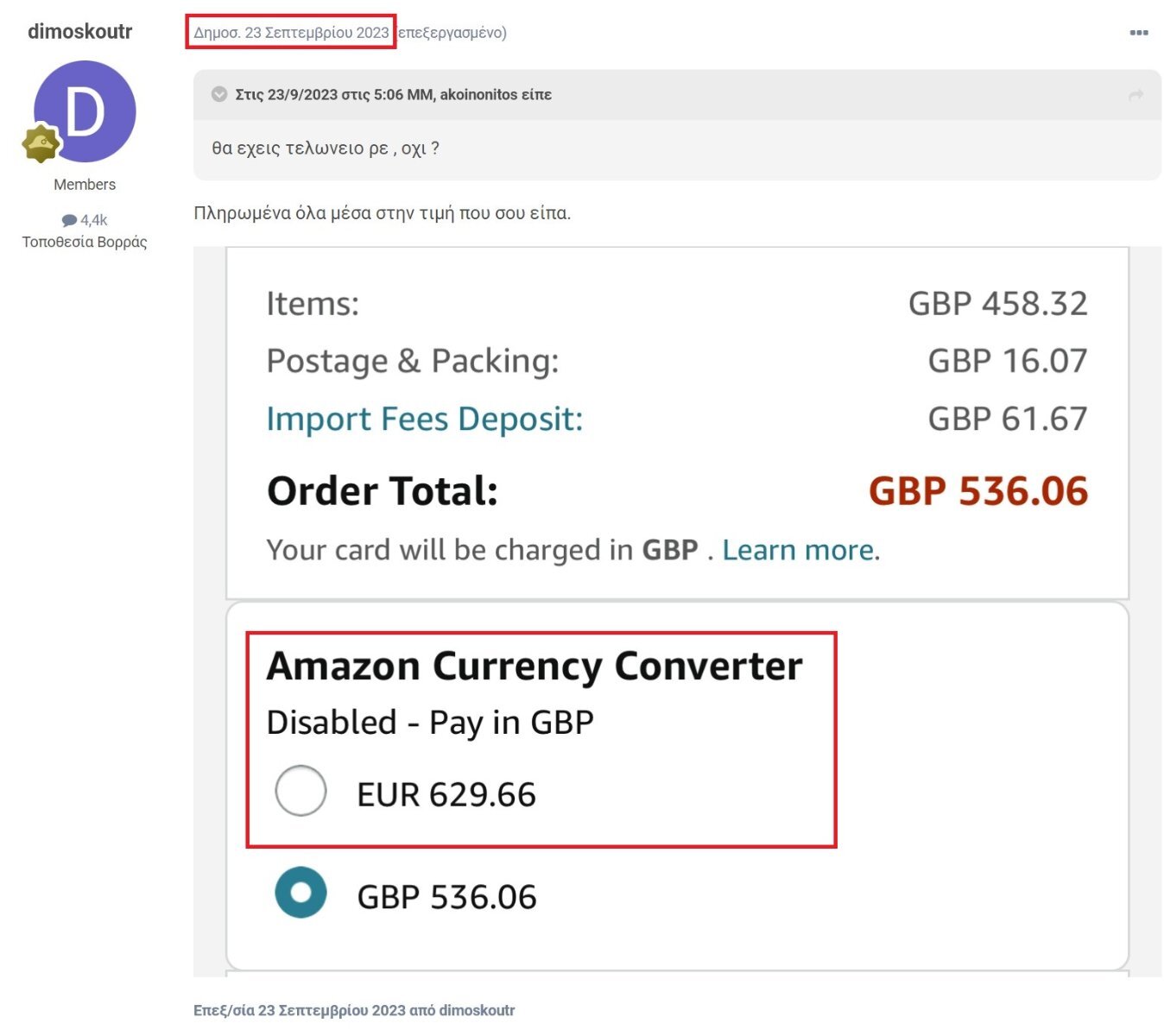
Task: Click the post date 23 Σεπτεμβρίου 2023
Action: [291, 33]
